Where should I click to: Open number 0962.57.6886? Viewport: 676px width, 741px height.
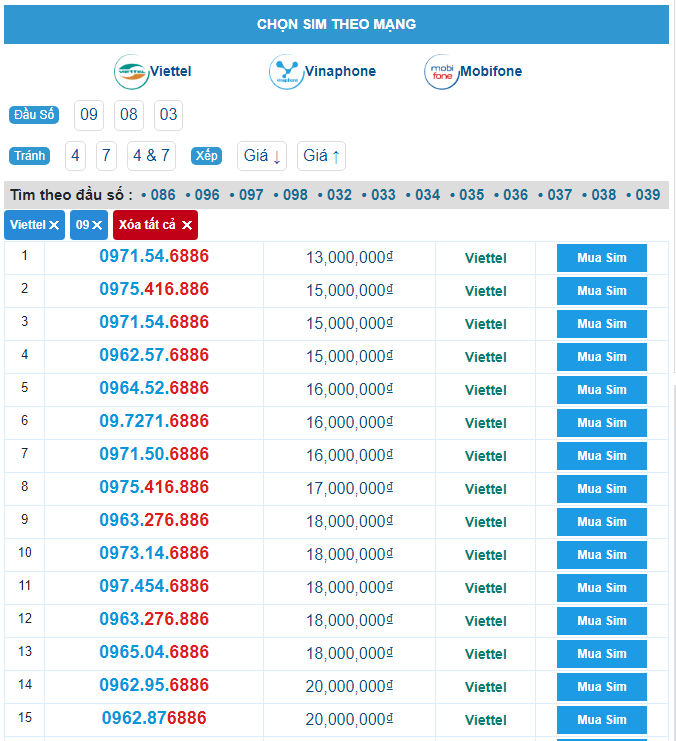coord(154,355)
